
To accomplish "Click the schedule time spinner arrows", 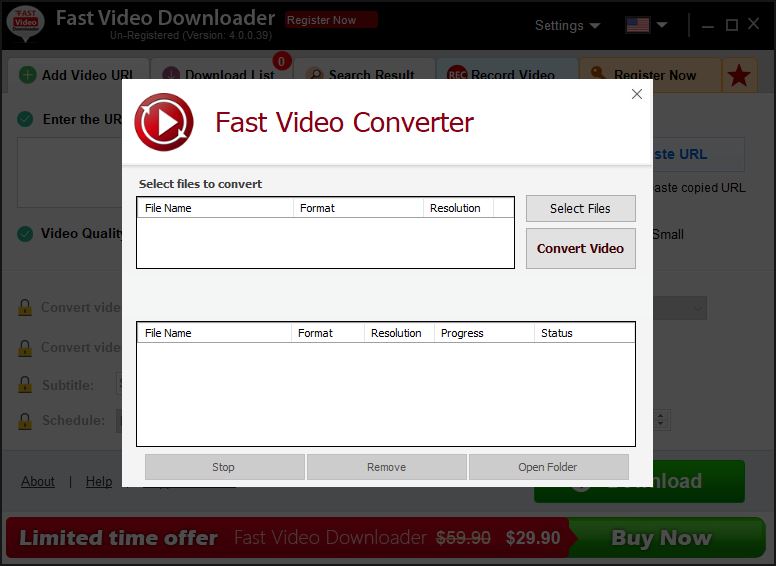I will coord(661,420).
